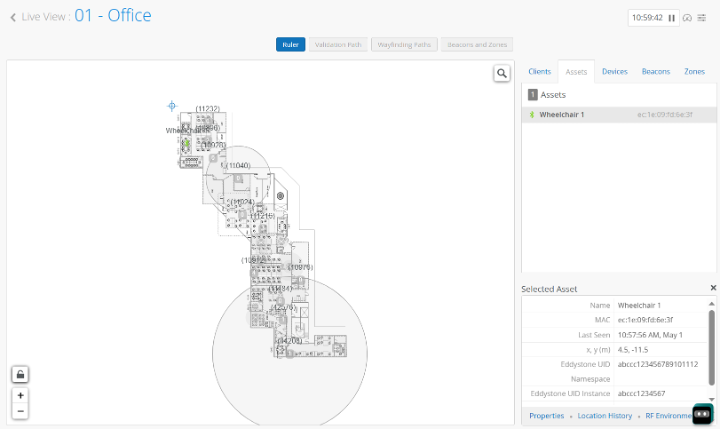Close the Selected Asset panel
The image size is (720, 430).
[713, 288]
